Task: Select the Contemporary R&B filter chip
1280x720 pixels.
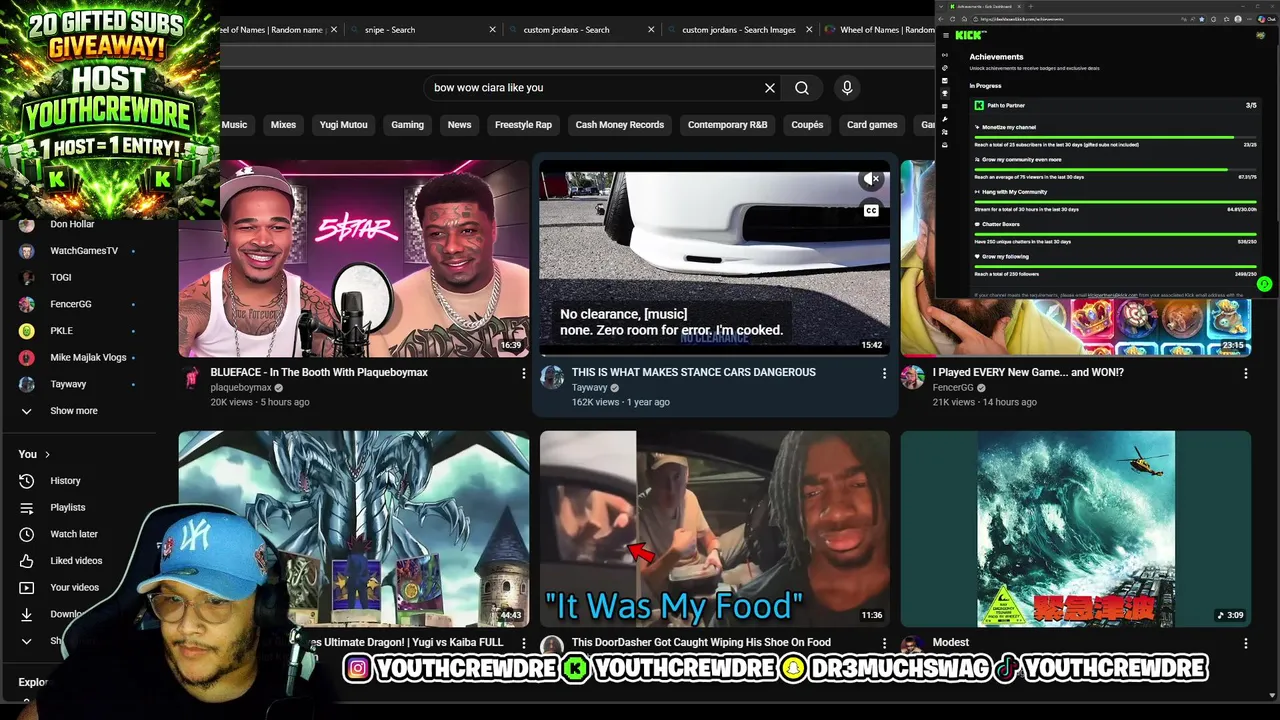Action: pos(727,125)
